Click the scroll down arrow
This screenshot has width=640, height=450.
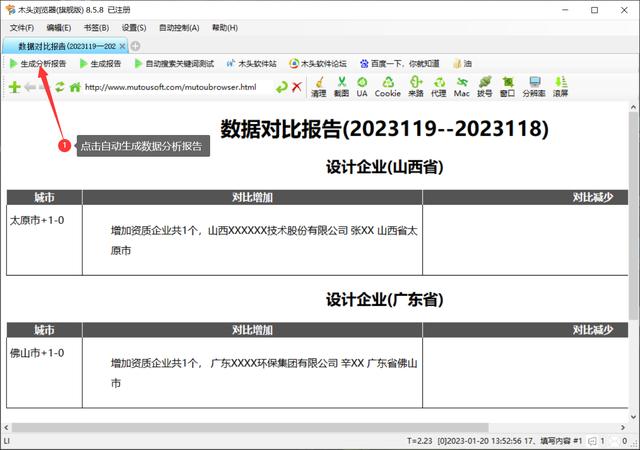(633, 417)
